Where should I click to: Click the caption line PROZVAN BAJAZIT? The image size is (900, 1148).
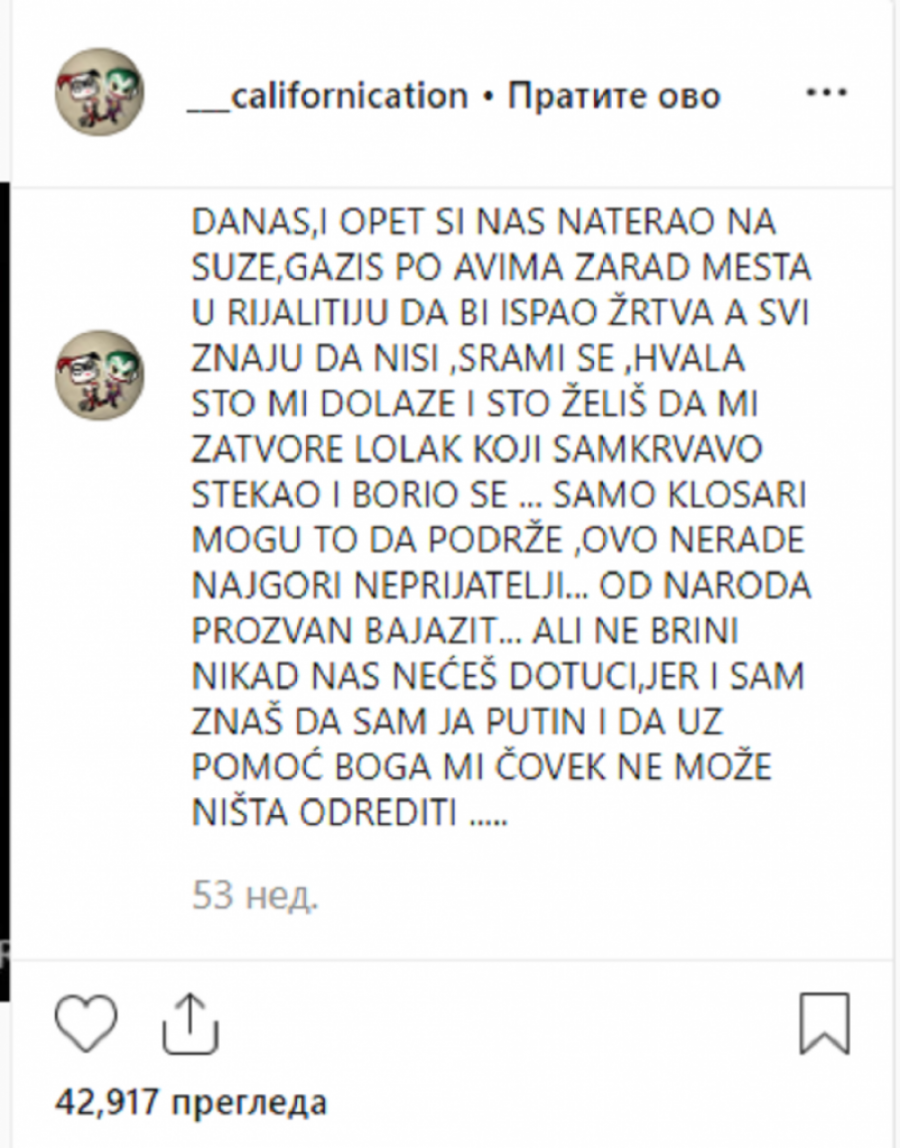point(465,630)
